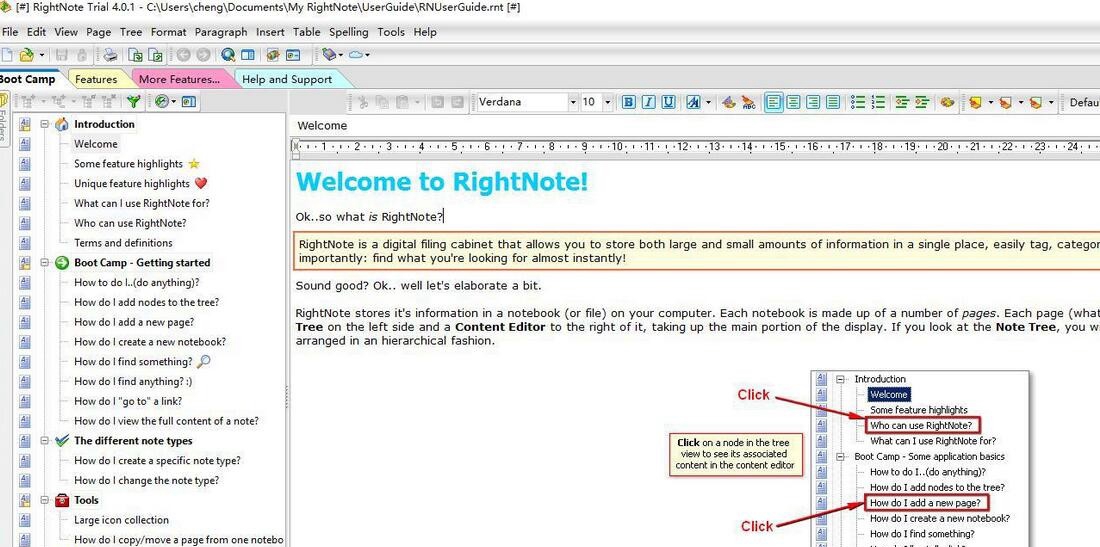Enable center alignment paragraph button
Viewport: 1100px width, 547px height.
(793, 102)
